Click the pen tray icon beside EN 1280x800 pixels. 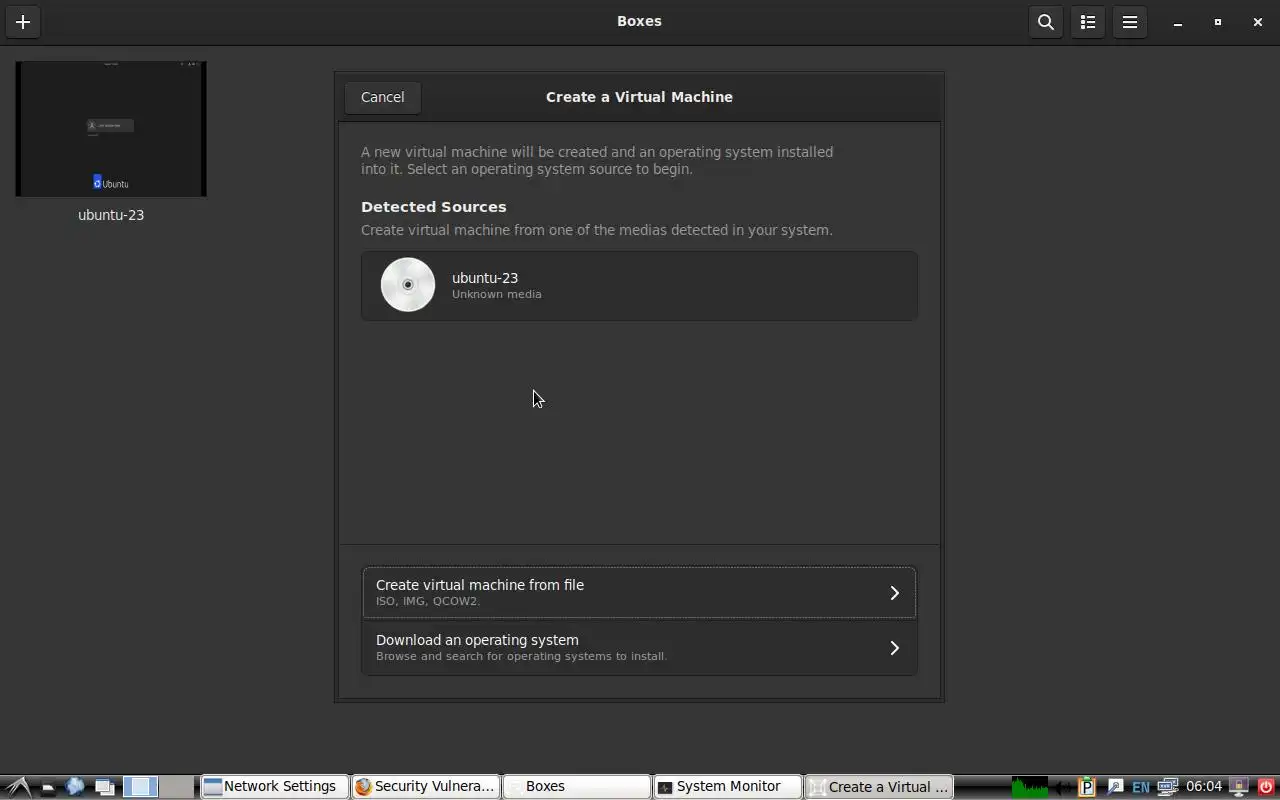click(x=1115, y=787)
